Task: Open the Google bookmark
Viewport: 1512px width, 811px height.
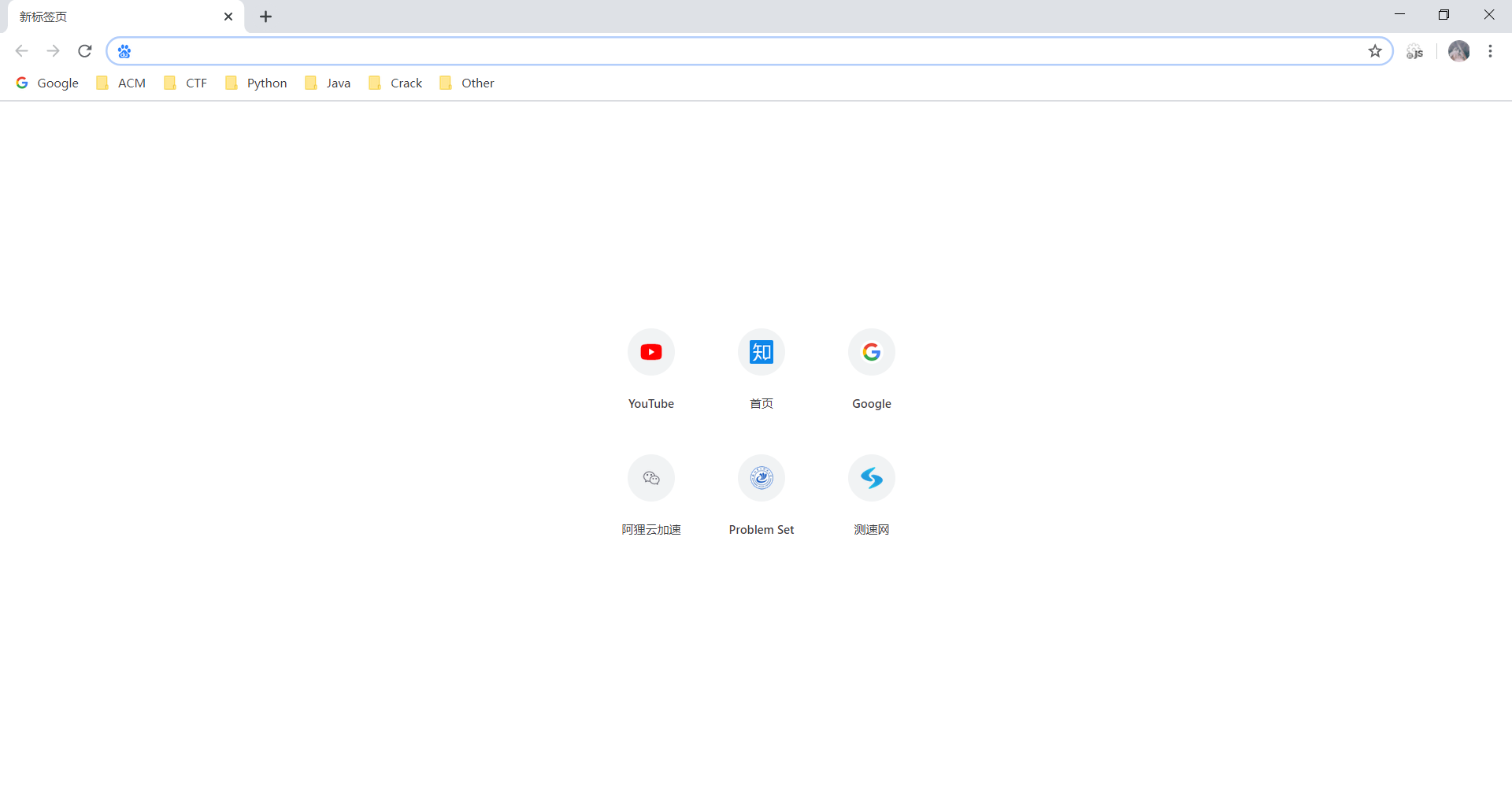Action: [x=47, y=83]
